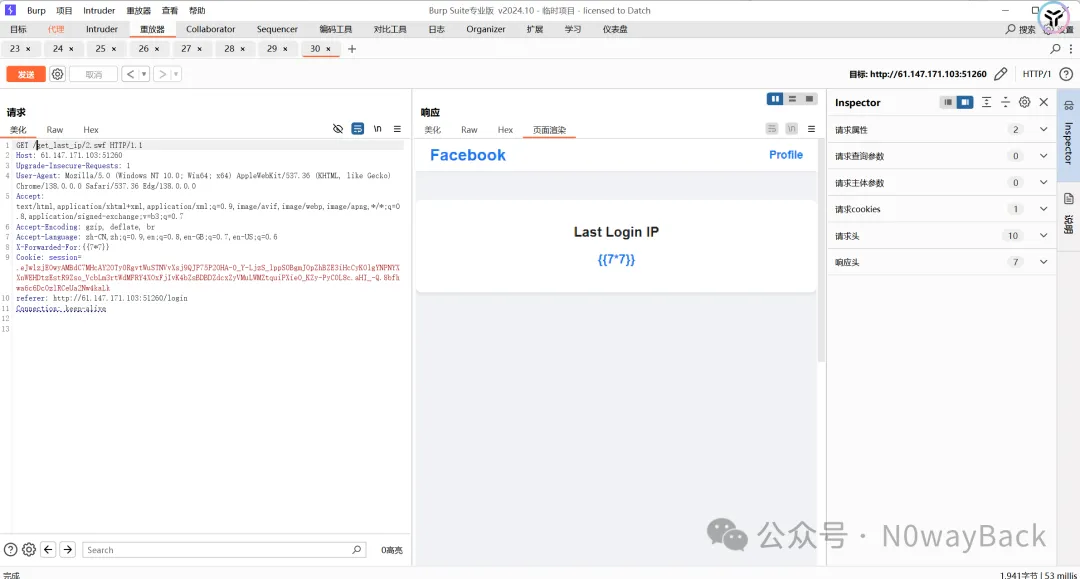Click previous search match arrow
1080x579 pixels.
point(48,549)
